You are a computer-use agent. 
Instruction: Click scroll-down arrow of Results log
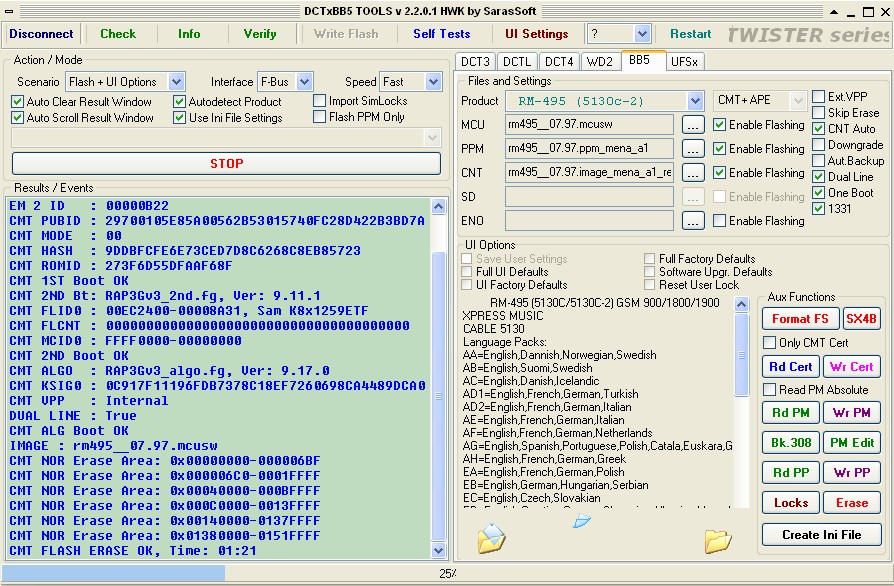(x=438, y=551)
